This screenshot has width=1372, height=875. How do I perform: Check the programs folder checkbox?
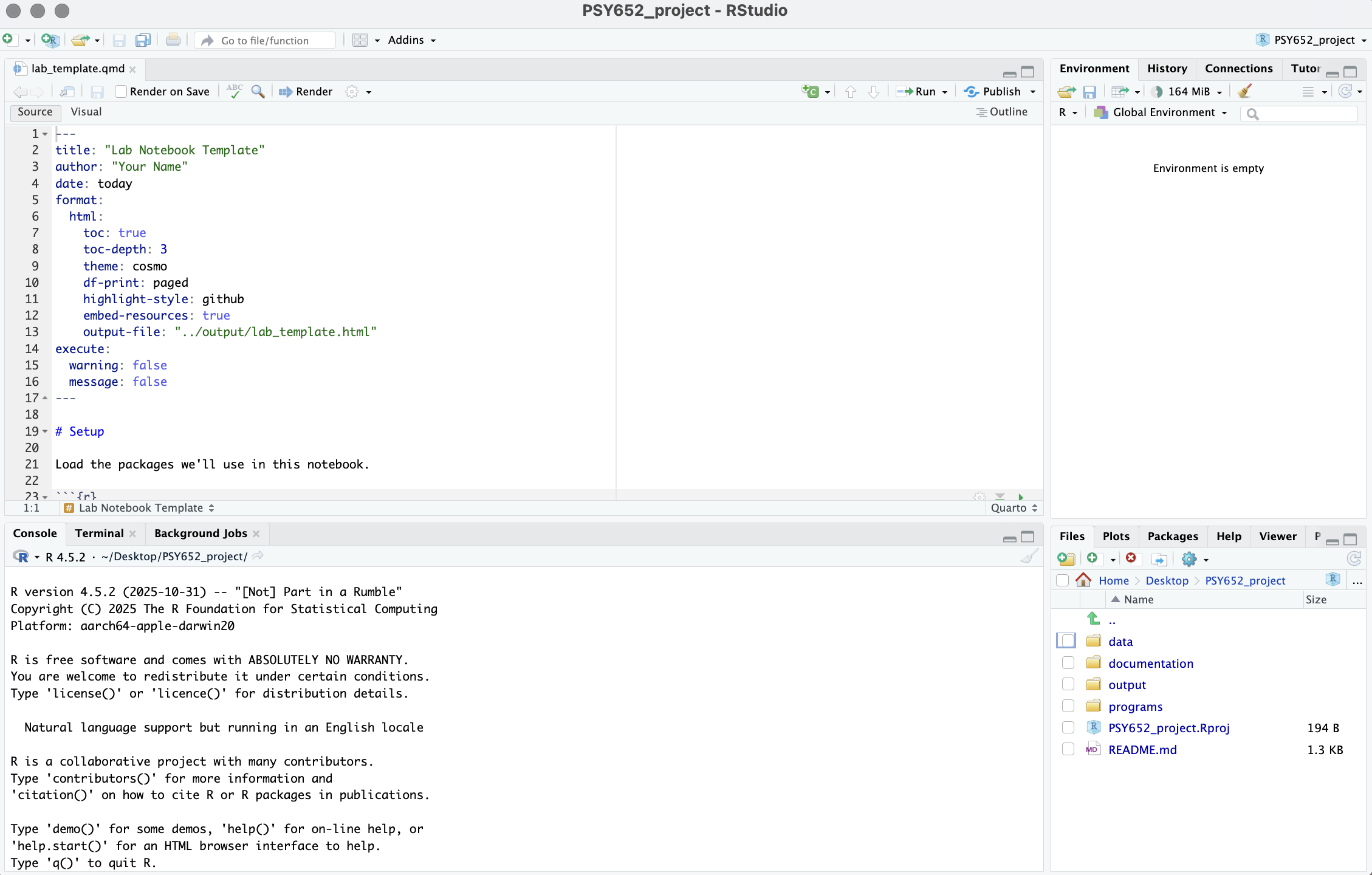1068,706
